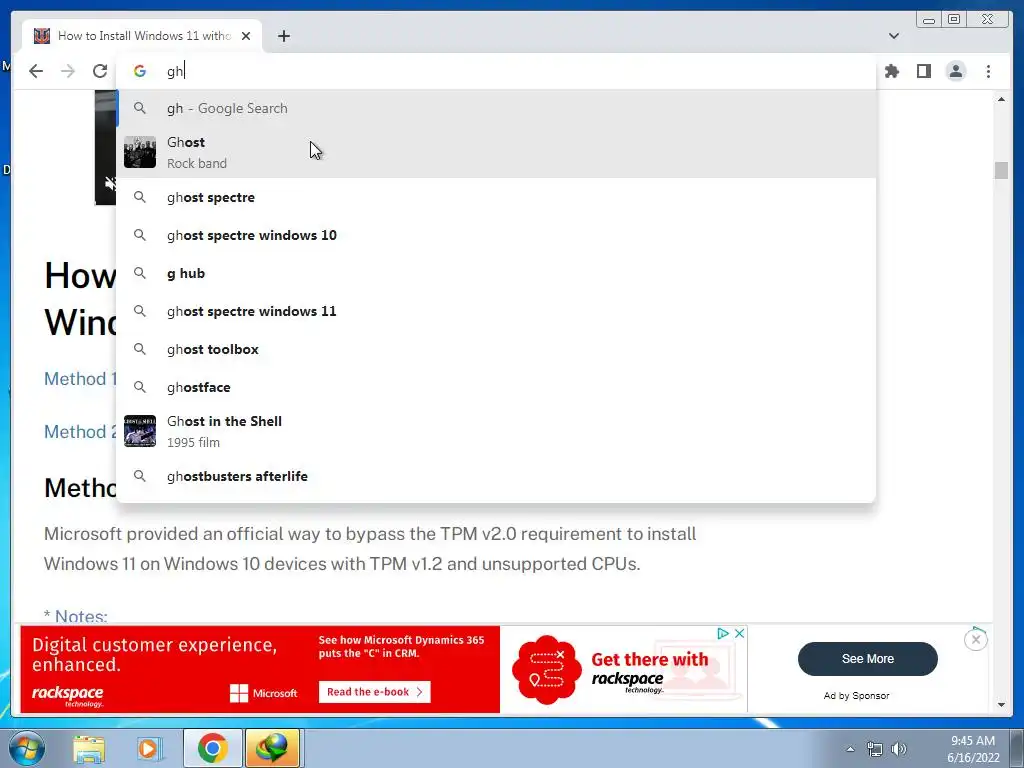
Task: Unmute the video via the muted speaker icon
Action: click(x=109, y=184)
